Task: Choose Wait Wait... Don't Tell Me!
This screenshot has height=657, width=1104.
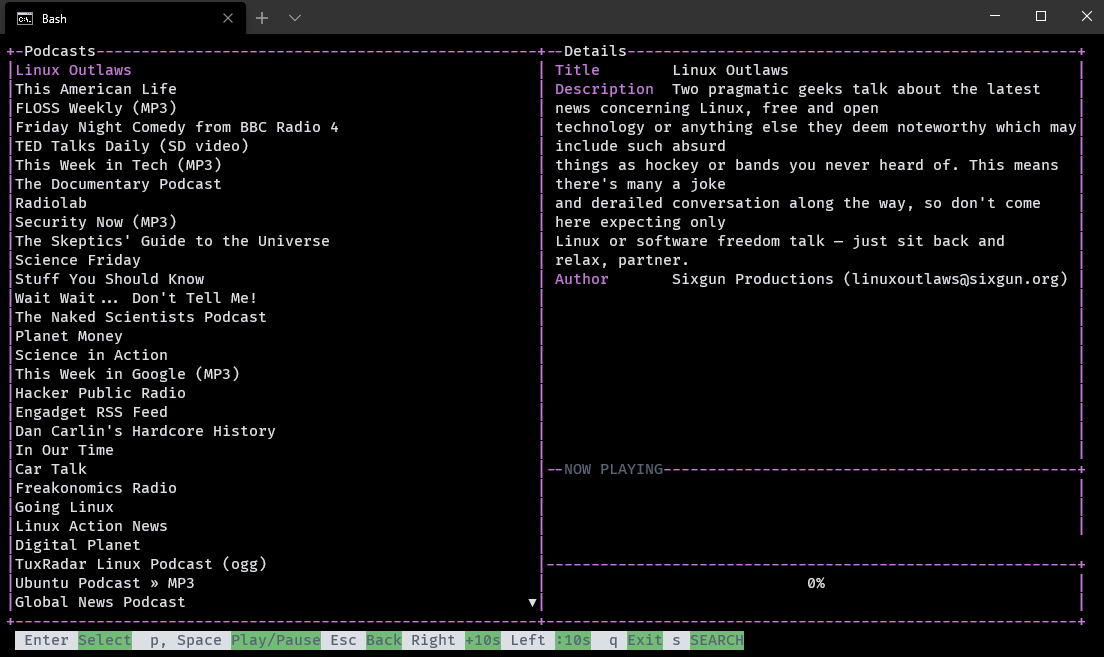Action: [136, 298]
